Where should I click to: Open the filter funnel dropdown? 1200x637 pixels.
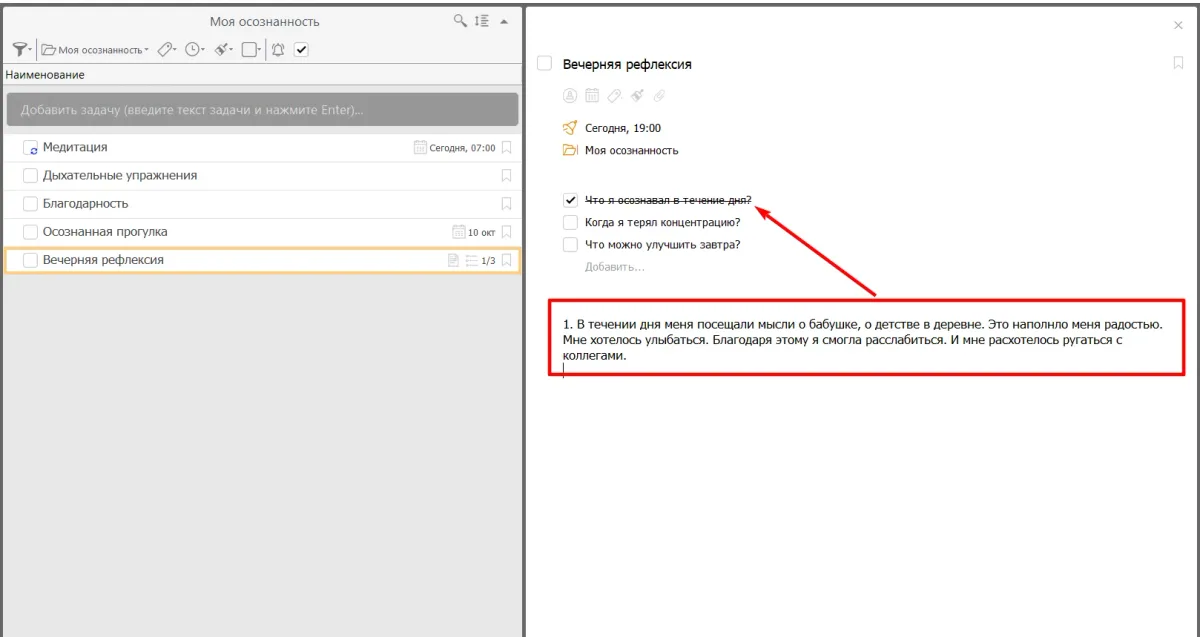click(x=21, y=49)
